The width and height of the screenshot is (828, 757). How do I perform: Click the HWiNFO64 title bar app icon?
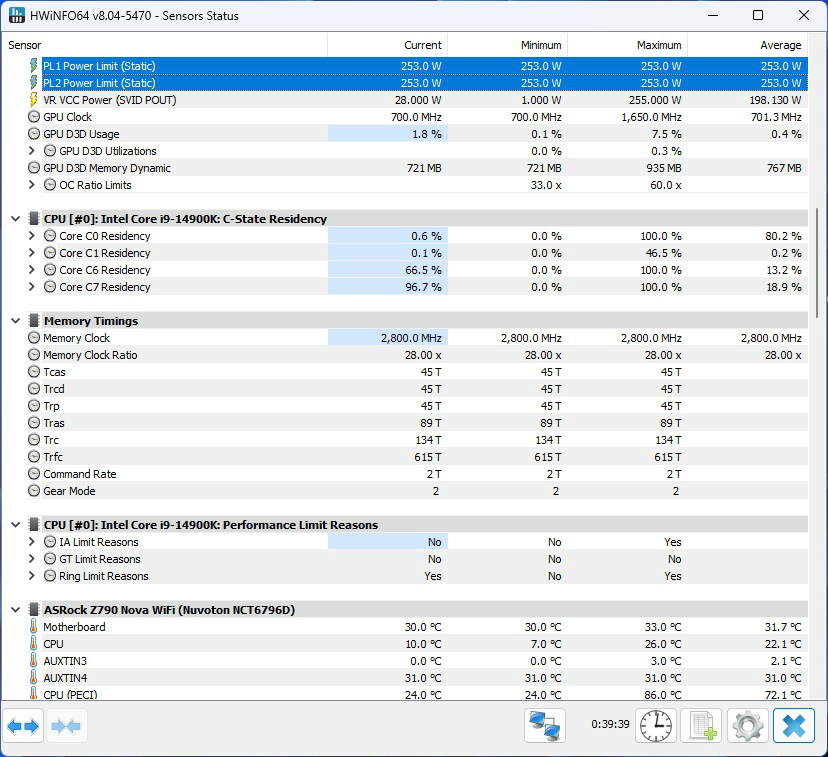[x=14, y=15]
